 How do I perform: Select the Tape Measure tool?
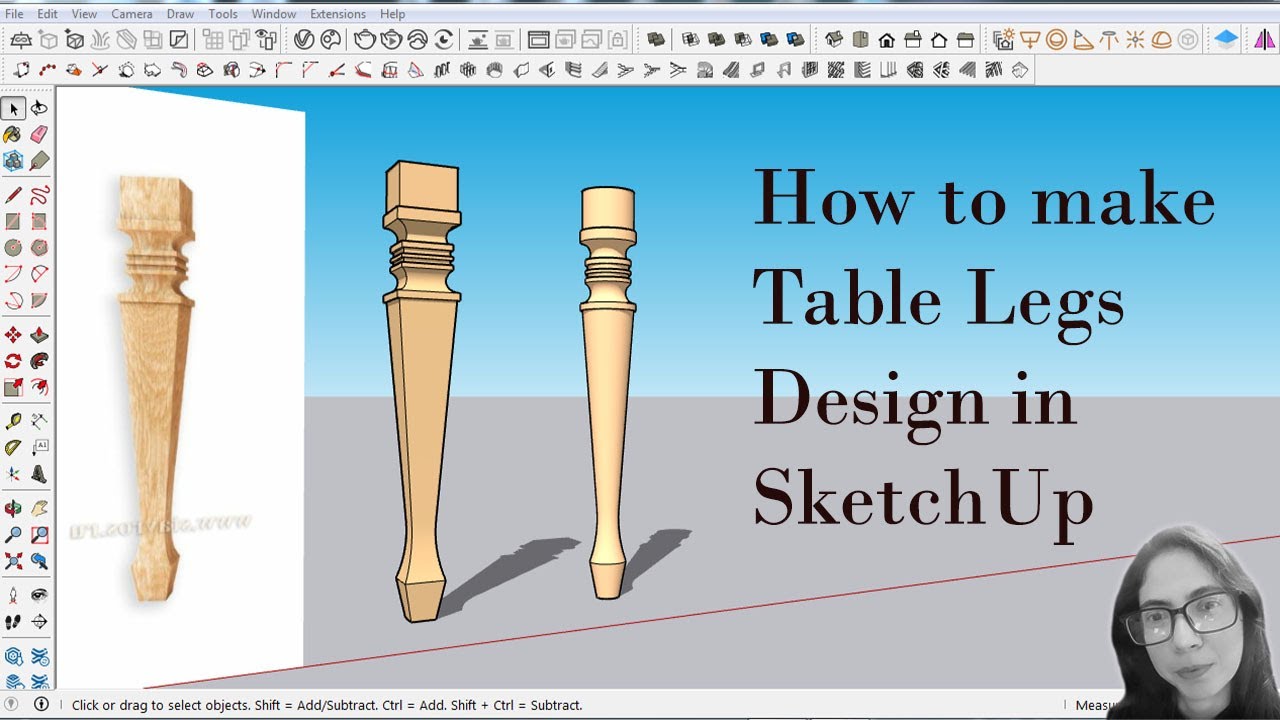[14, 421]
